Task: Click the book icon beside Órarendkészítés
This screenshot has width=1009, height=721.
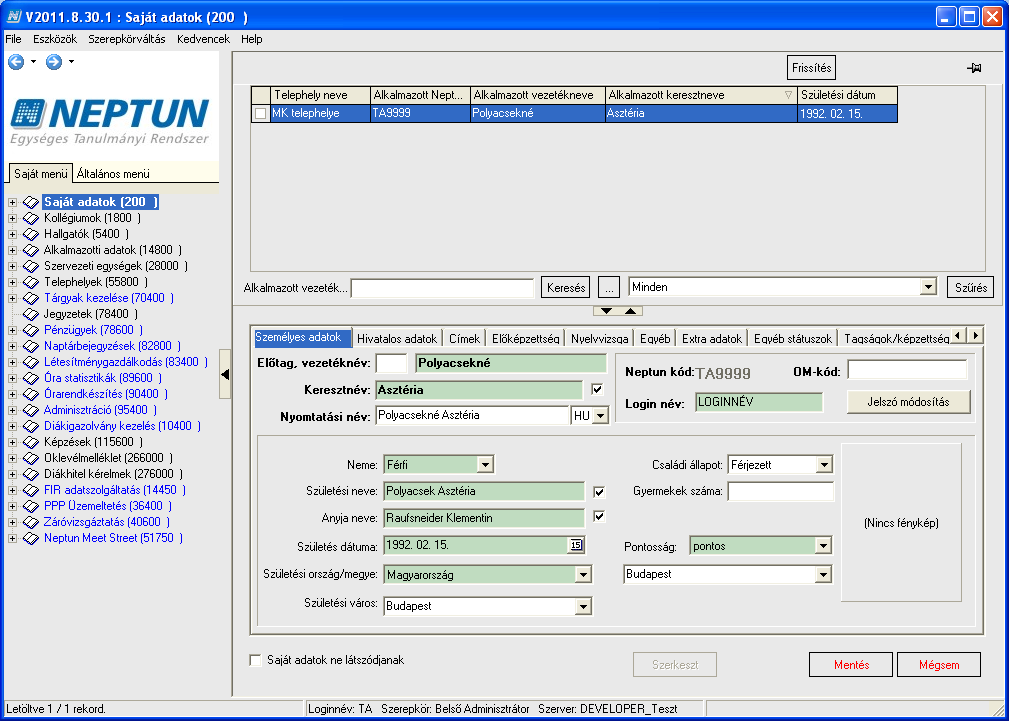Action: 31,394
